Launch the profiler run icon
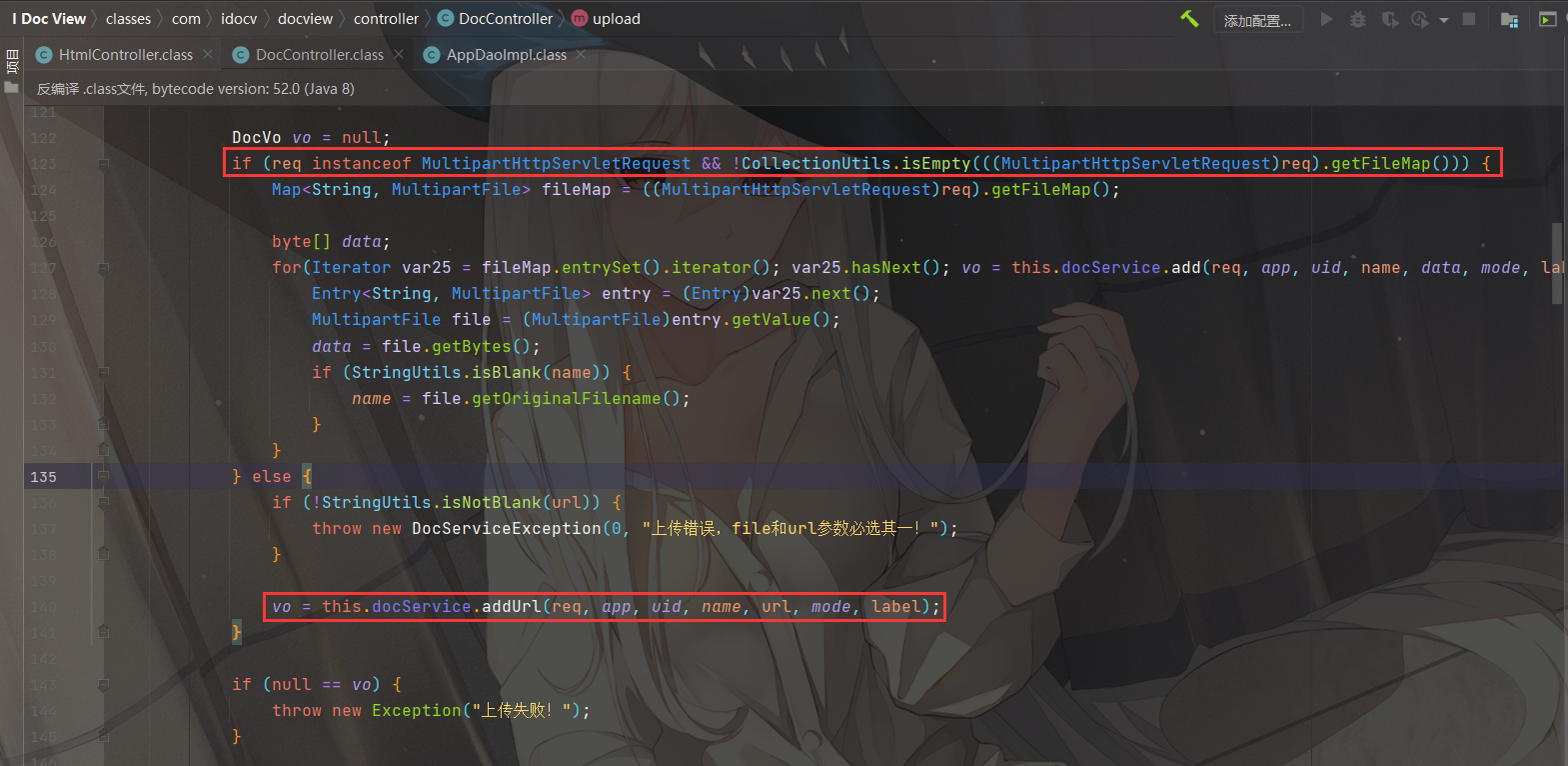1568x766 pixels. point(1419,19)
